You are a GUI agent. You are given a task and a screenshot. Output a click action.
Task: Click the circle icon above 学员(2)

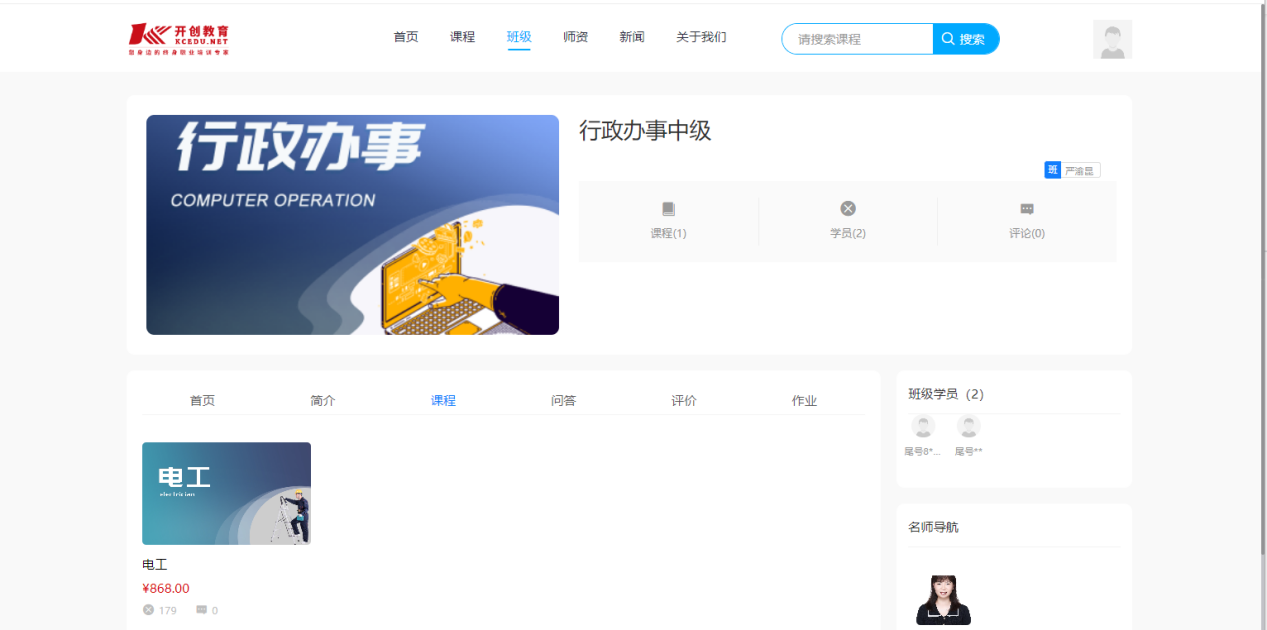(x=848, y=209)
